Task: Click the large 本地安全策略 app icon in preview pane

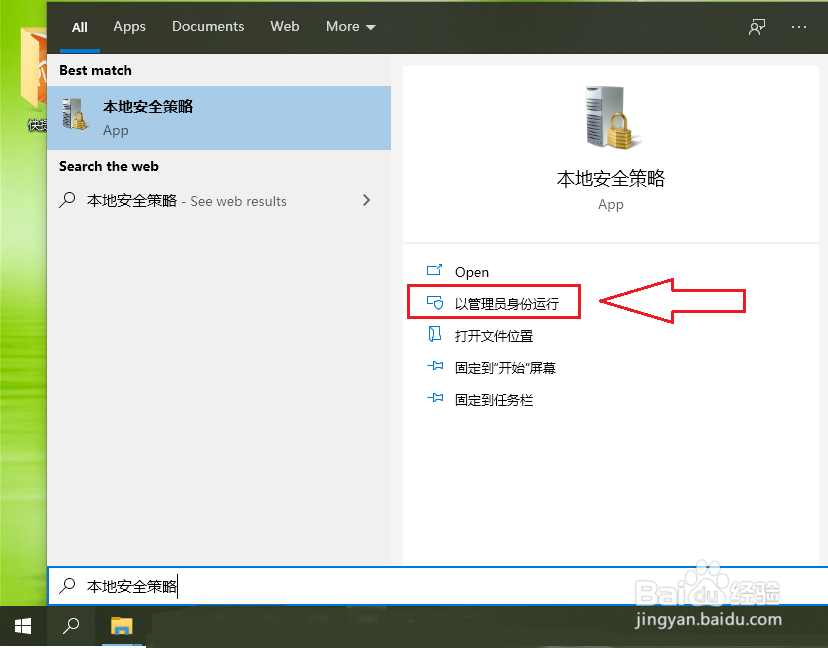Action: (x=610, y=115)
